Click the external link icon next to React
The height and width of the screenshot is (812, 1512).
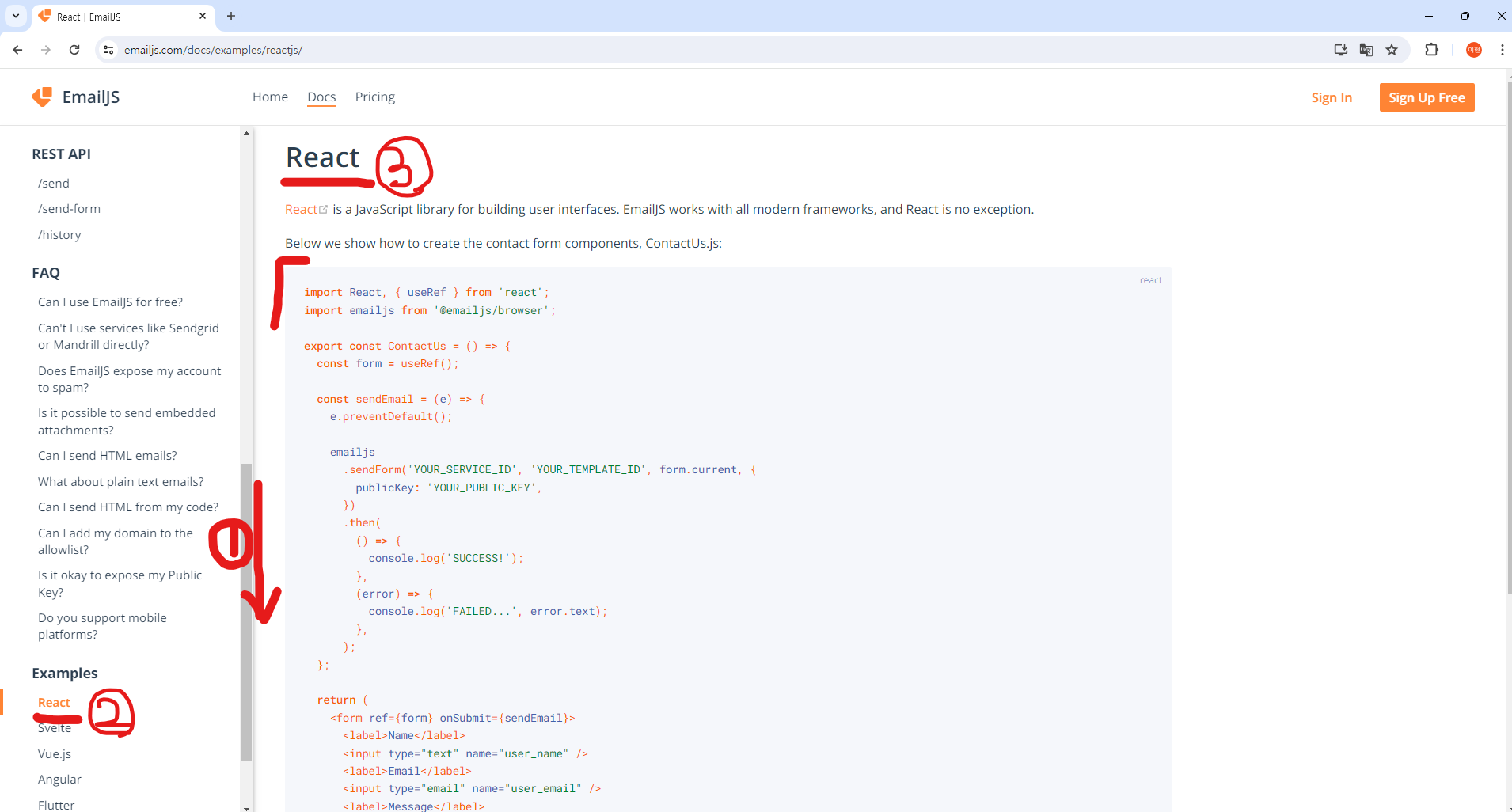323,209
